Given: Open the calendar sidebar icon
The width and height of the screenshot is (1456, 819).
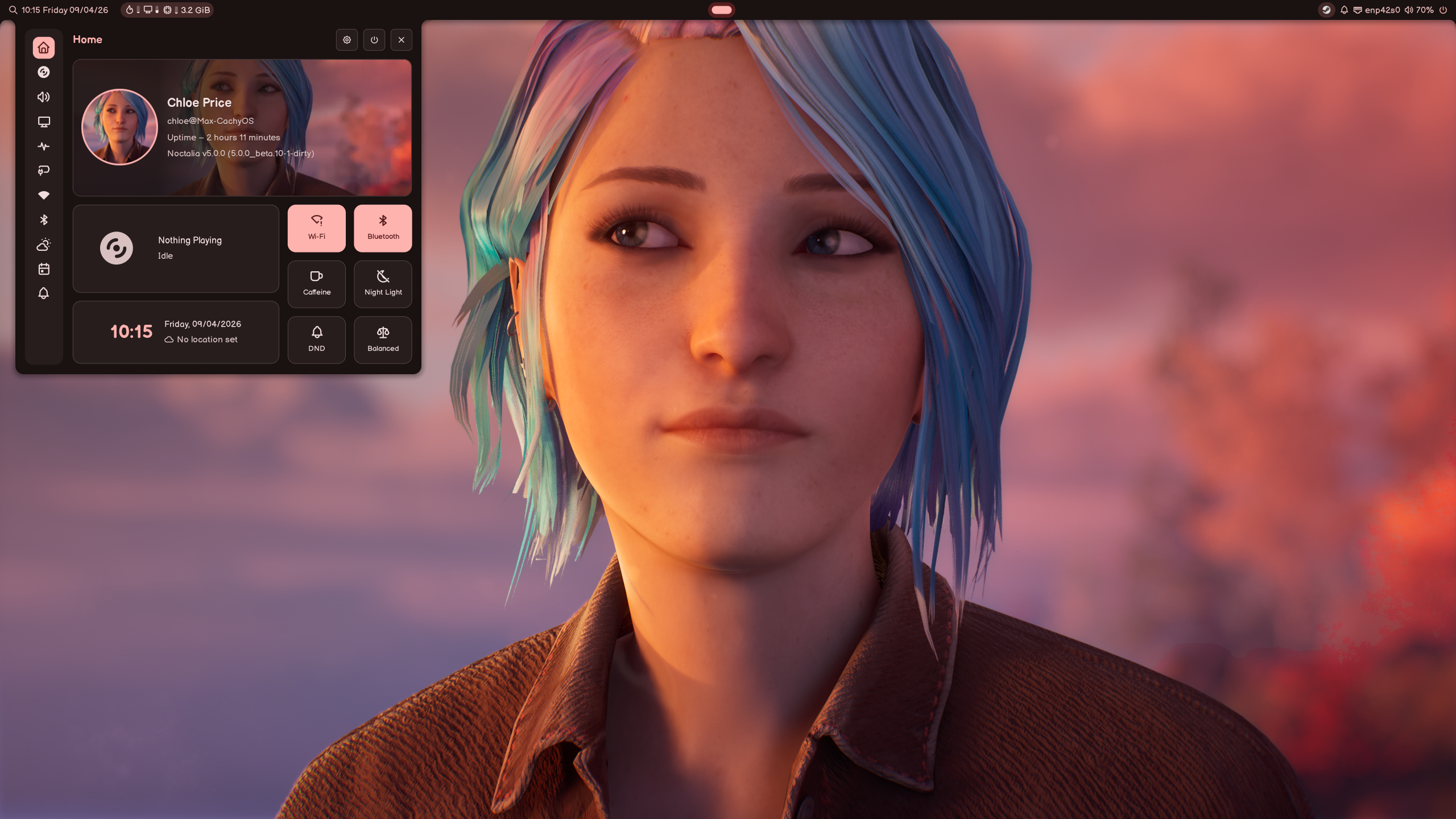Looking at the screenshot, I should (44, 269).
